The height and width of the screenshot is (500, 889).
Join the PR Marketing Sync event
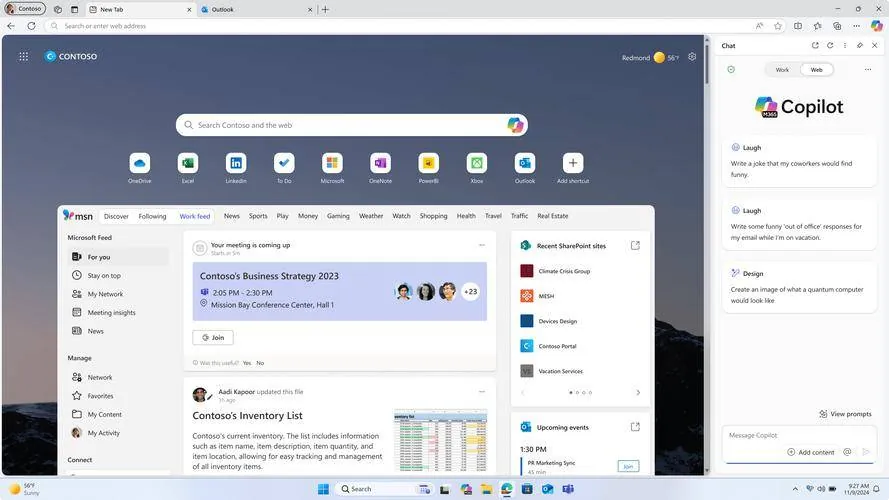tap(628, 466)
